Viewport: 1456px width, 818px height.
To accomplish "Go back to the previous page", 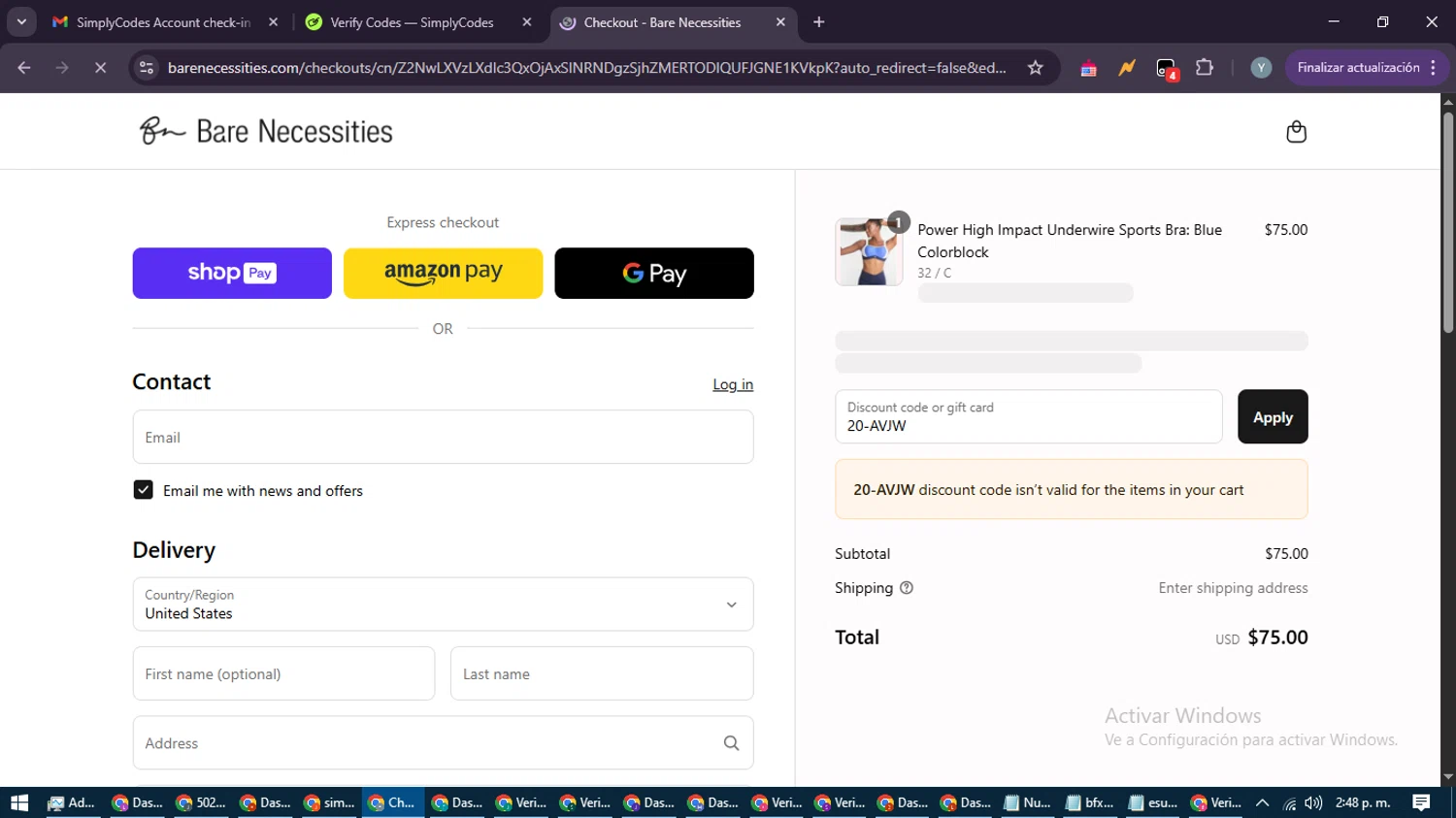I will click(24, 68).
